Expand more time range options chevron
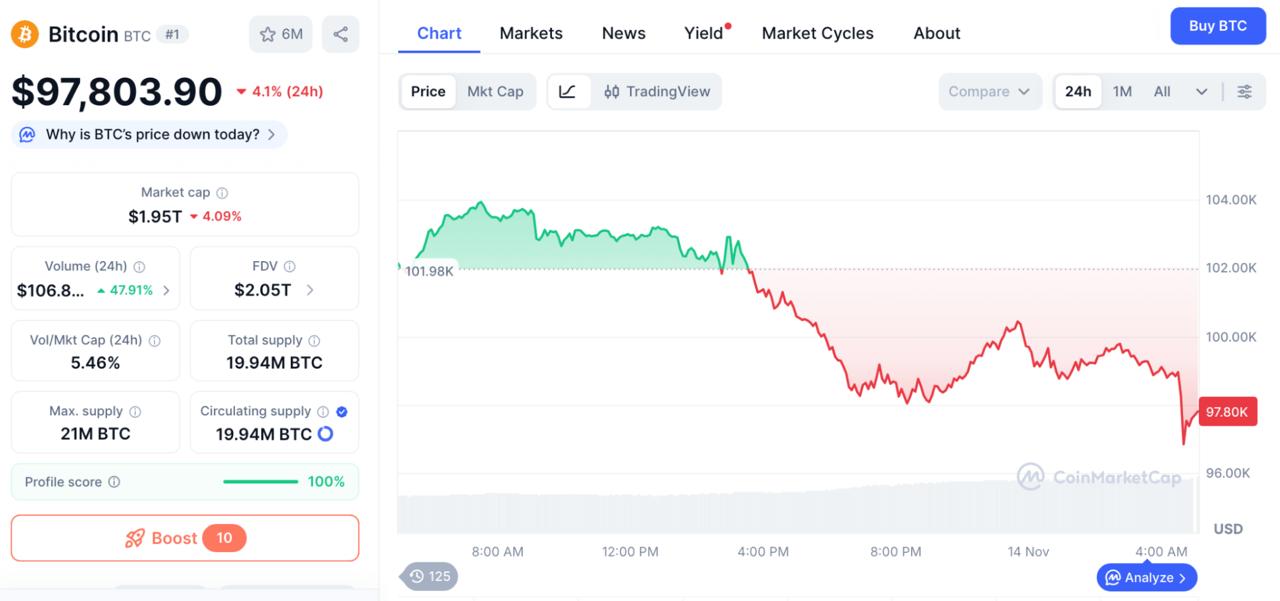 click(x=1201, y=92)
